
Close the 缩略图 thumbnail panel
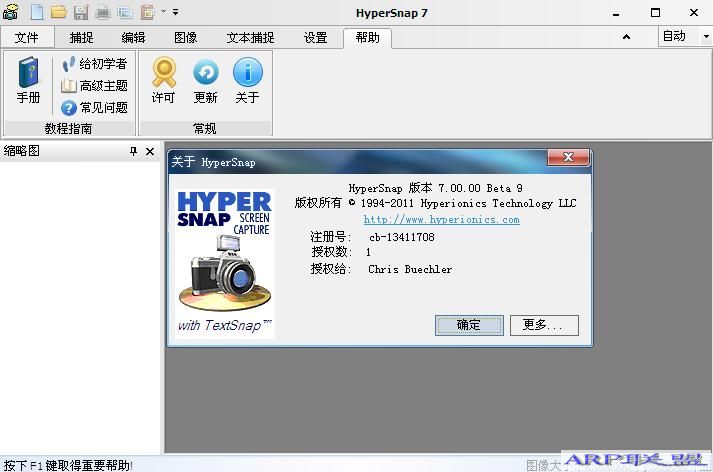click(150, 151)
